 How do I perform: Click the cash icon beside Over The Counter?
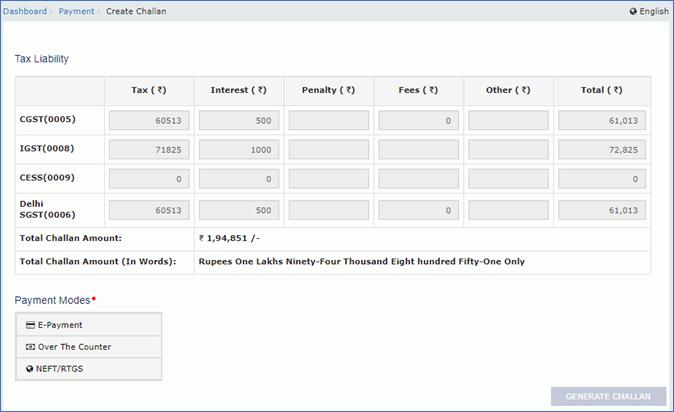30,347
